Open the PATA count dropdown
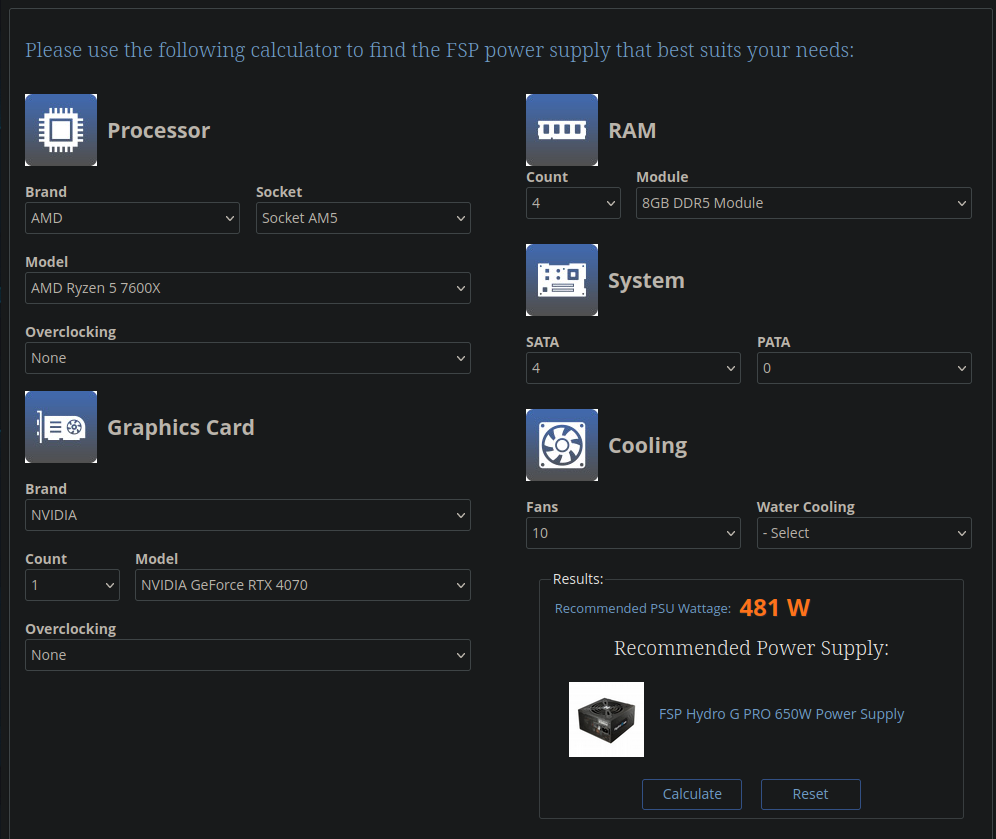This screenshot has height=839, width=996. click(x=864, y=368)
